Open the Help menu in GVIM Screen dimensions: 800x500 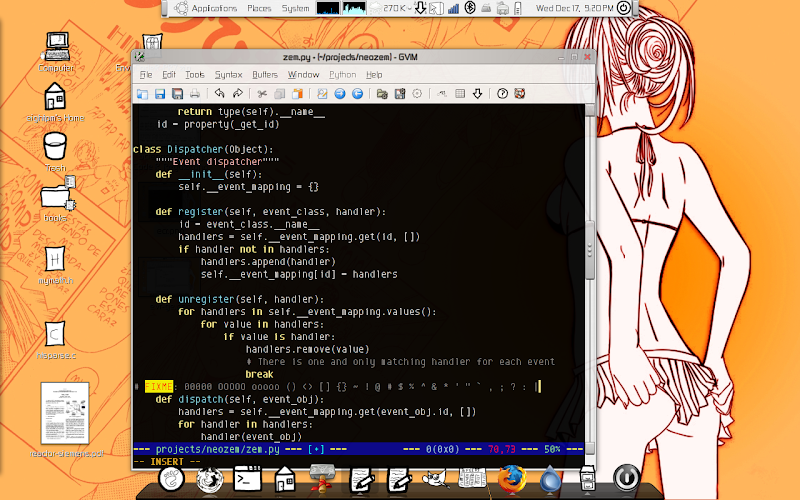pos(374,75)
